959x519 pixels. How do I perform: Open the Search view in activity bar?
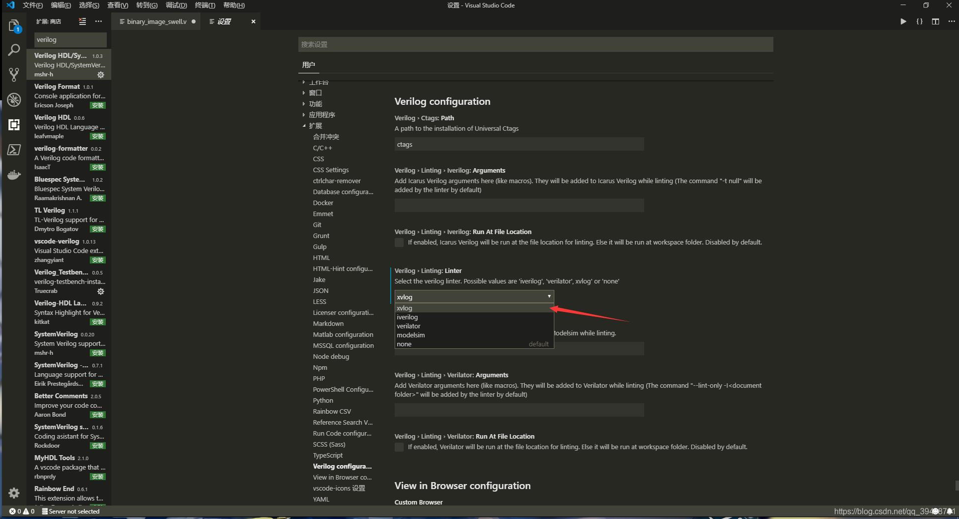pos(14,50)
